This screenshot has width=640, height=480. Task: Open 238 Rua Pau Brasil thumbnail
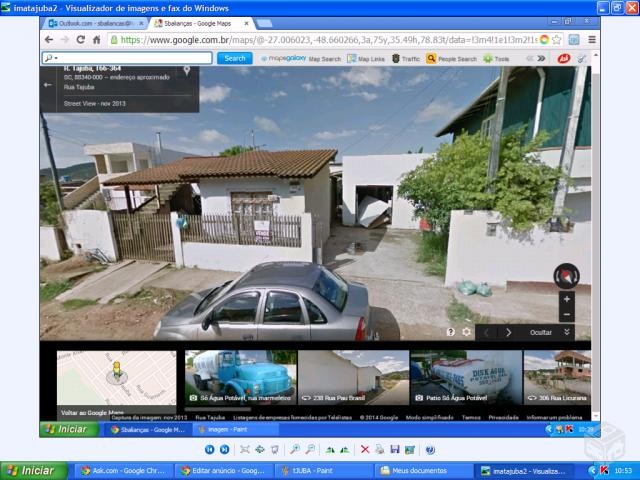(353, 378)
